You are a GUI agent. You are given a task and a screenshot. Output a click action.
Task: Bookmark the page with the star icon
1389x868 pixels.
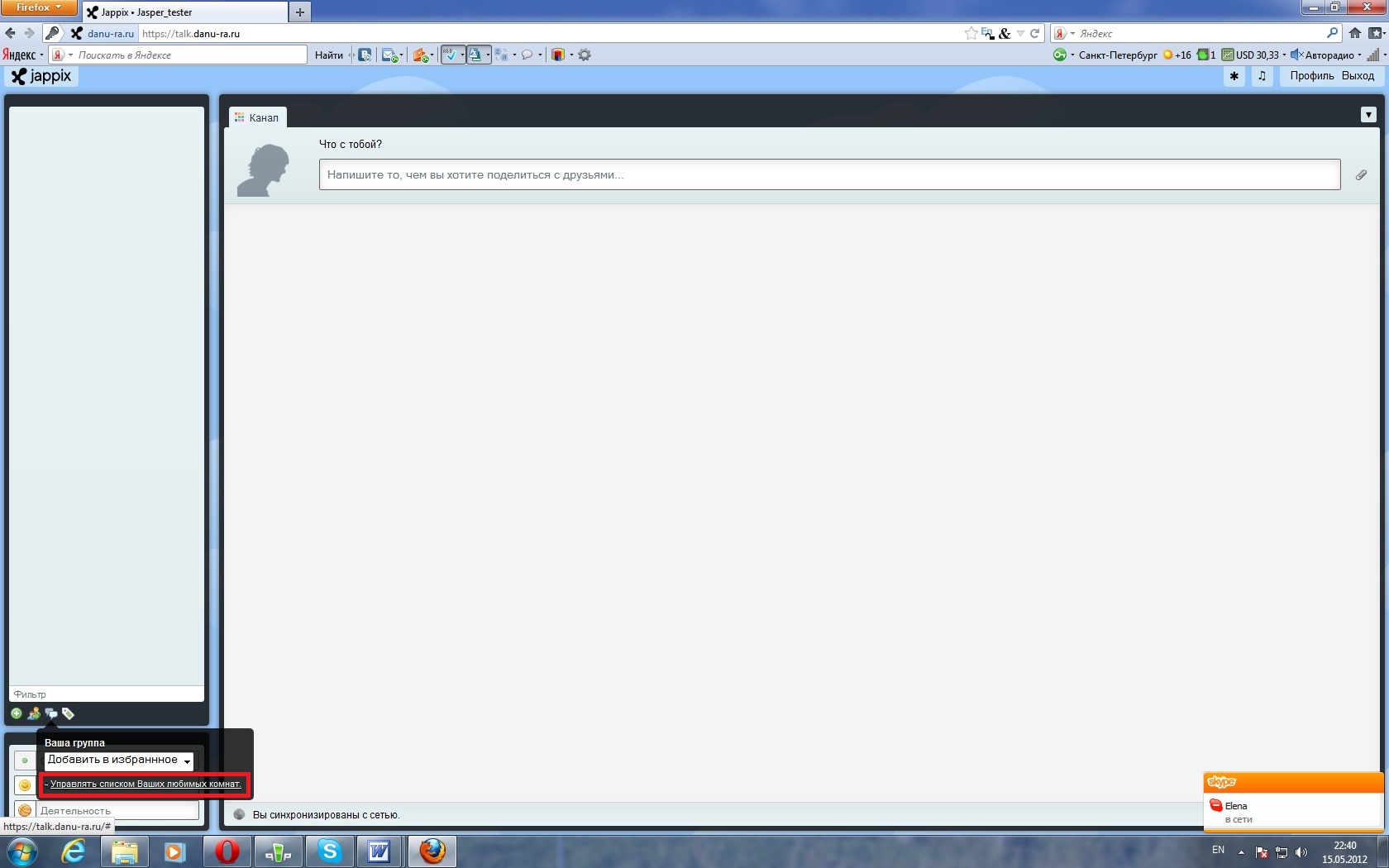tap(971, 33)
